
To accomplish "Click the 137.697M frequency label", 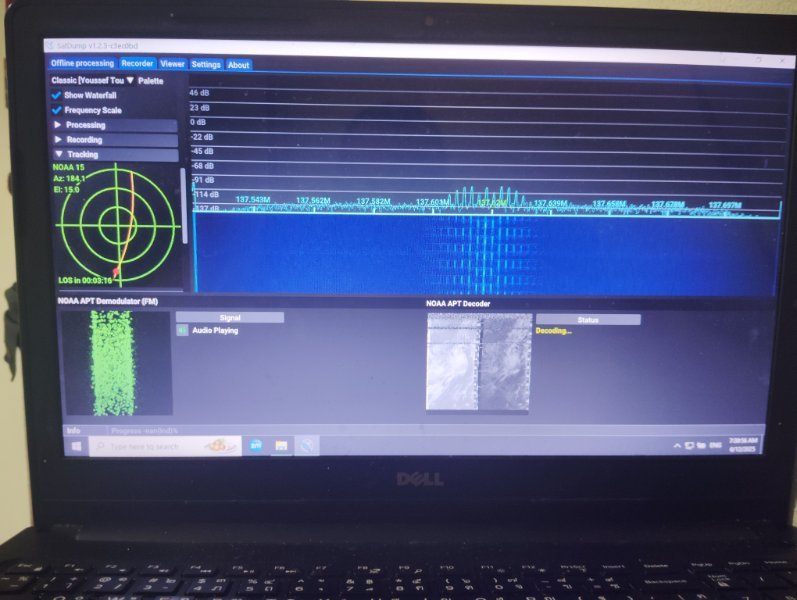I will click(725, 205).
